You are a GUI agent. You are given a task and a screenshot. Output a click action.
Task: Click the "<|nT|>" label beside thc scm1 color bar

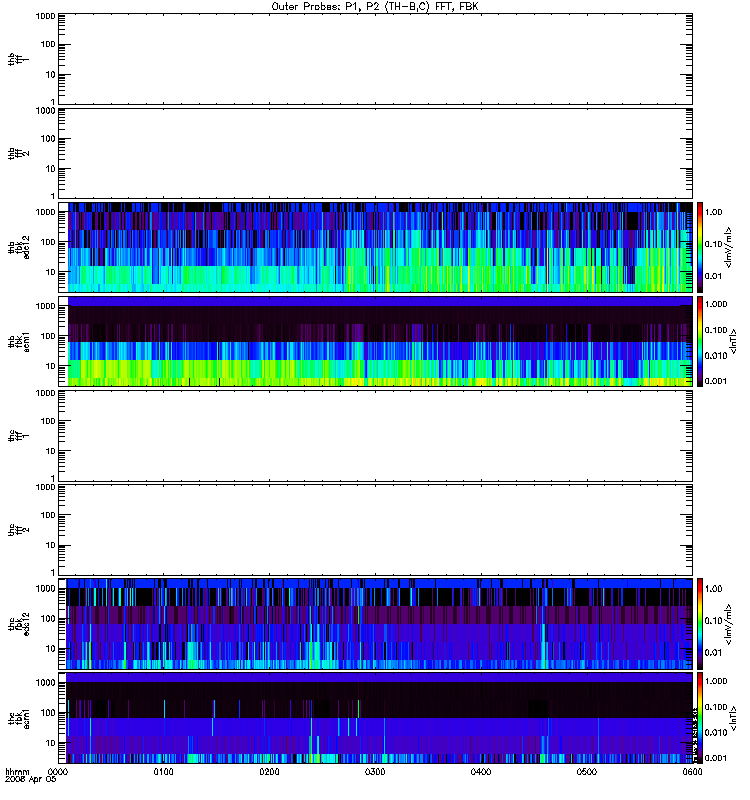click(733, 718)
